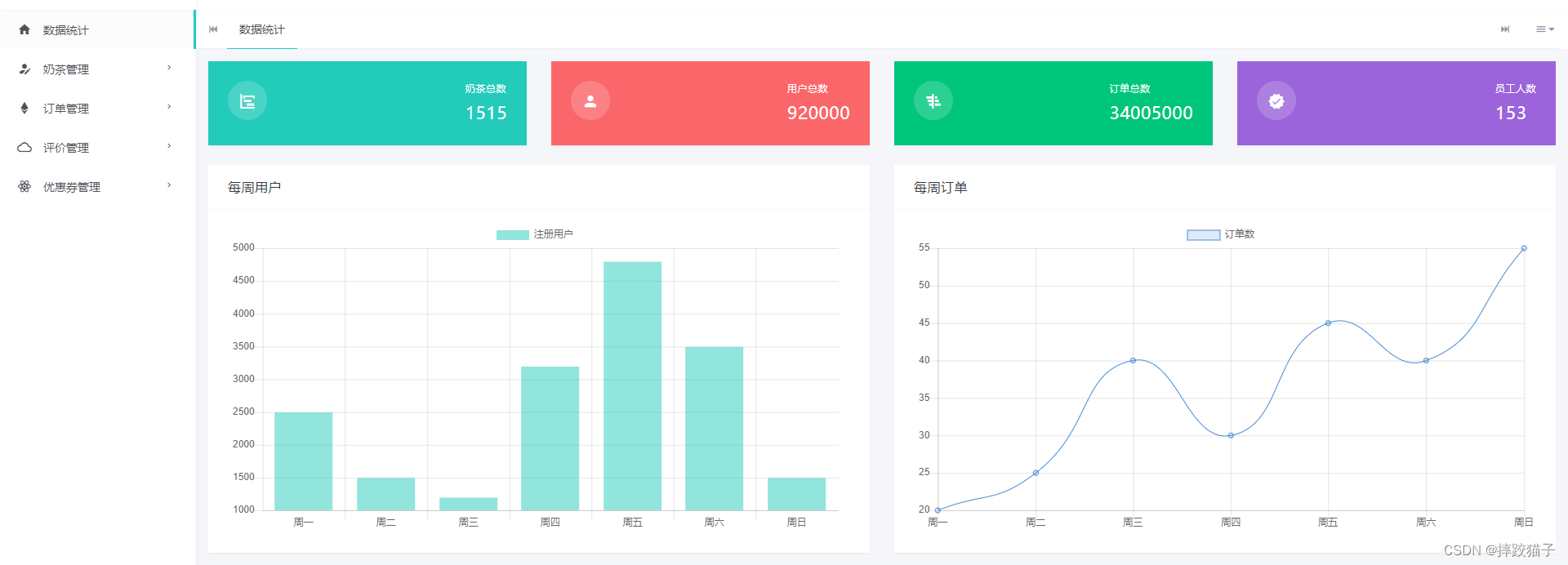
Task: Click the 周三 bar in 每周用户 chart
Action: pos(468,504)
